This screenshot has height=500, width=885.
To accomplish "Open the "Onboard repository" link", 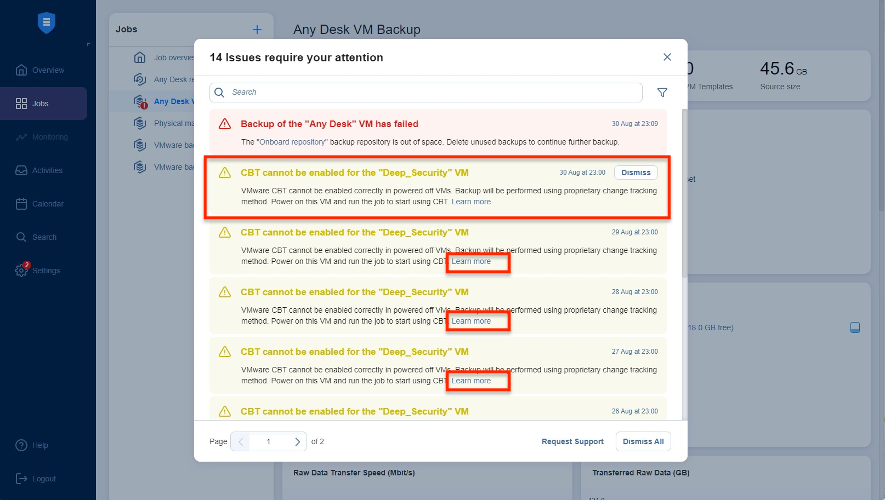I will click(292, 142).
